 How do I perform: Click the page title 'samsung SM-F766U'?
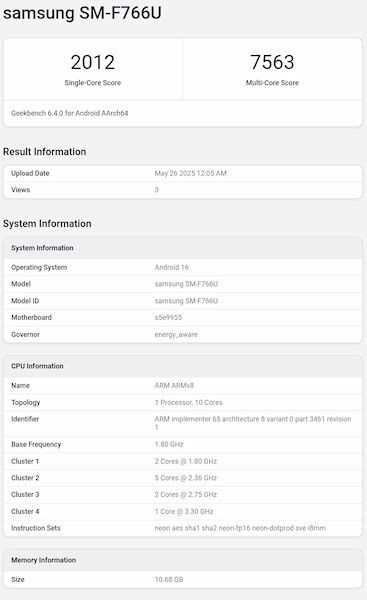pos(82,13)
